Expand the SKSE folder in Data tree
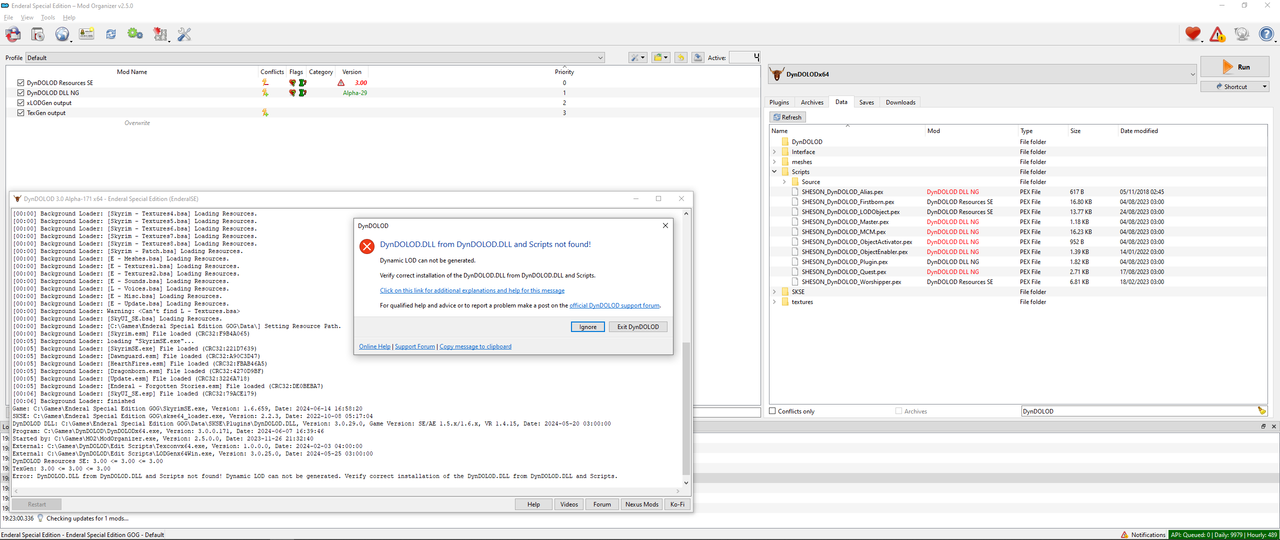The image size is (1280, 540). click(x=774, y=292)
